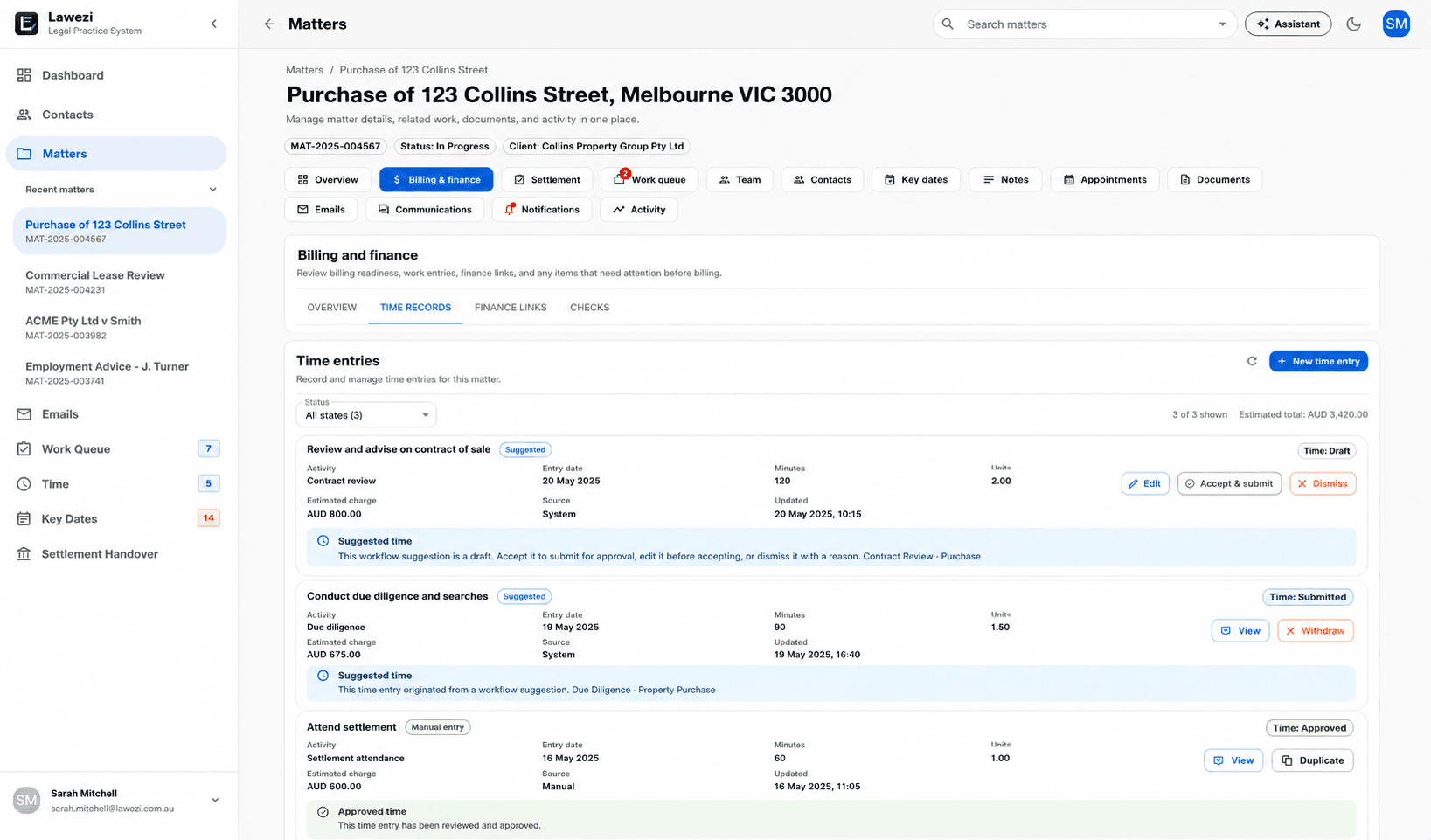Collapse the Recent matters section
The image size is (1431, 840).
(212, 190)
